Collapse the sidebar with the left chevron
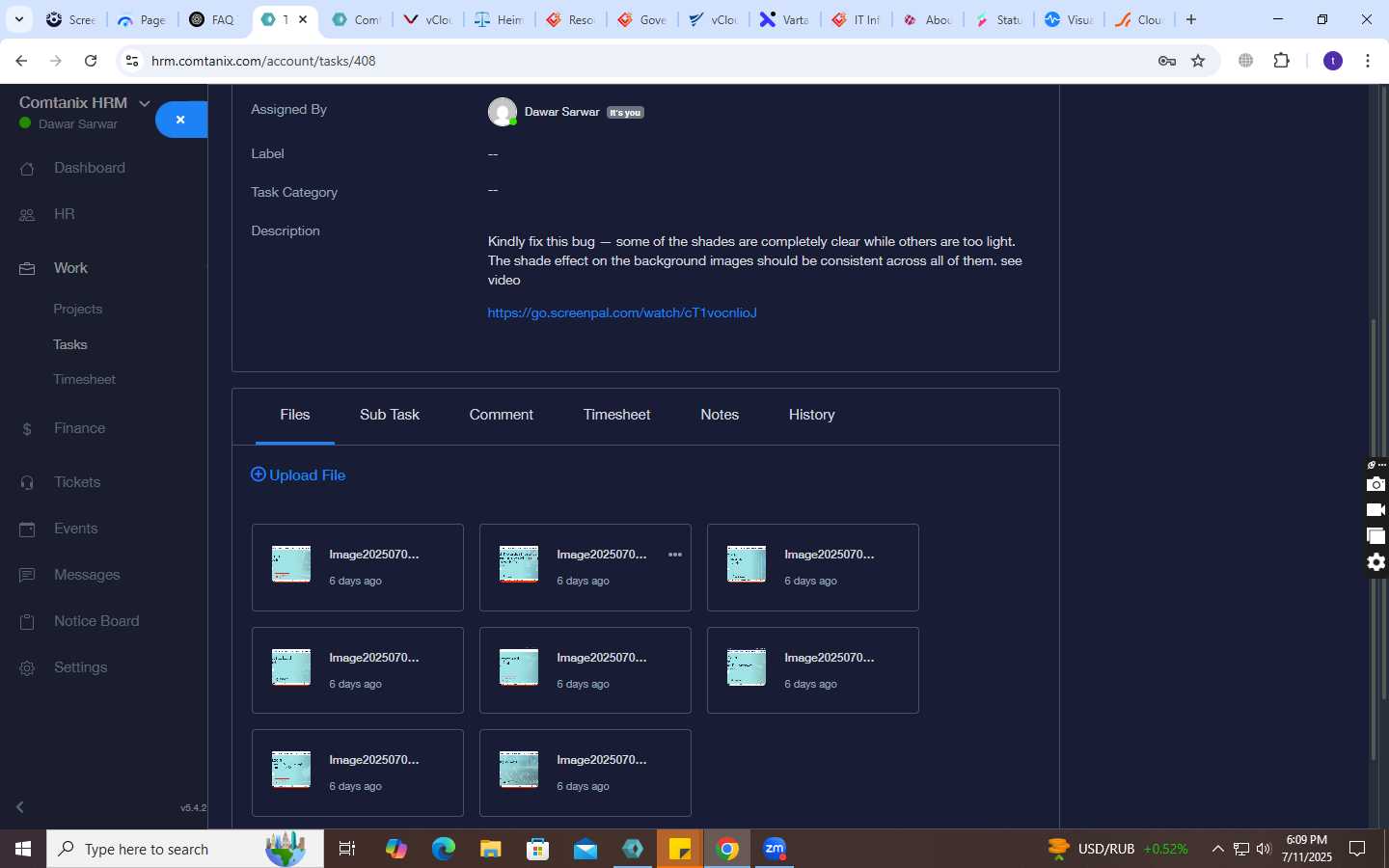The height and width of the screenshot is (868, 1389). (19, 807)
